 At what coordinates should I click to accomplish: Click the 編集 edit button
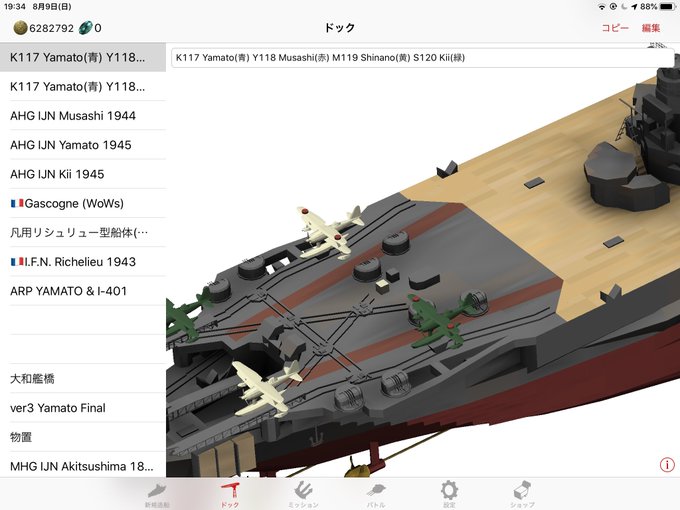click(x=651, y=28)
